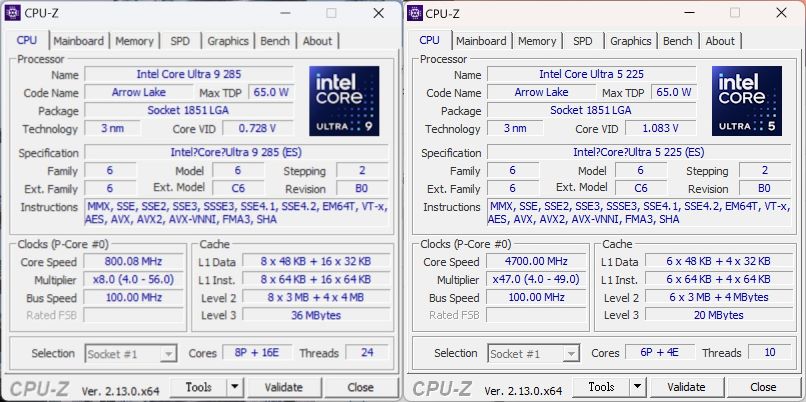
Task: Click Code Name Arrow Lake in left window
Action: [139, 93]
